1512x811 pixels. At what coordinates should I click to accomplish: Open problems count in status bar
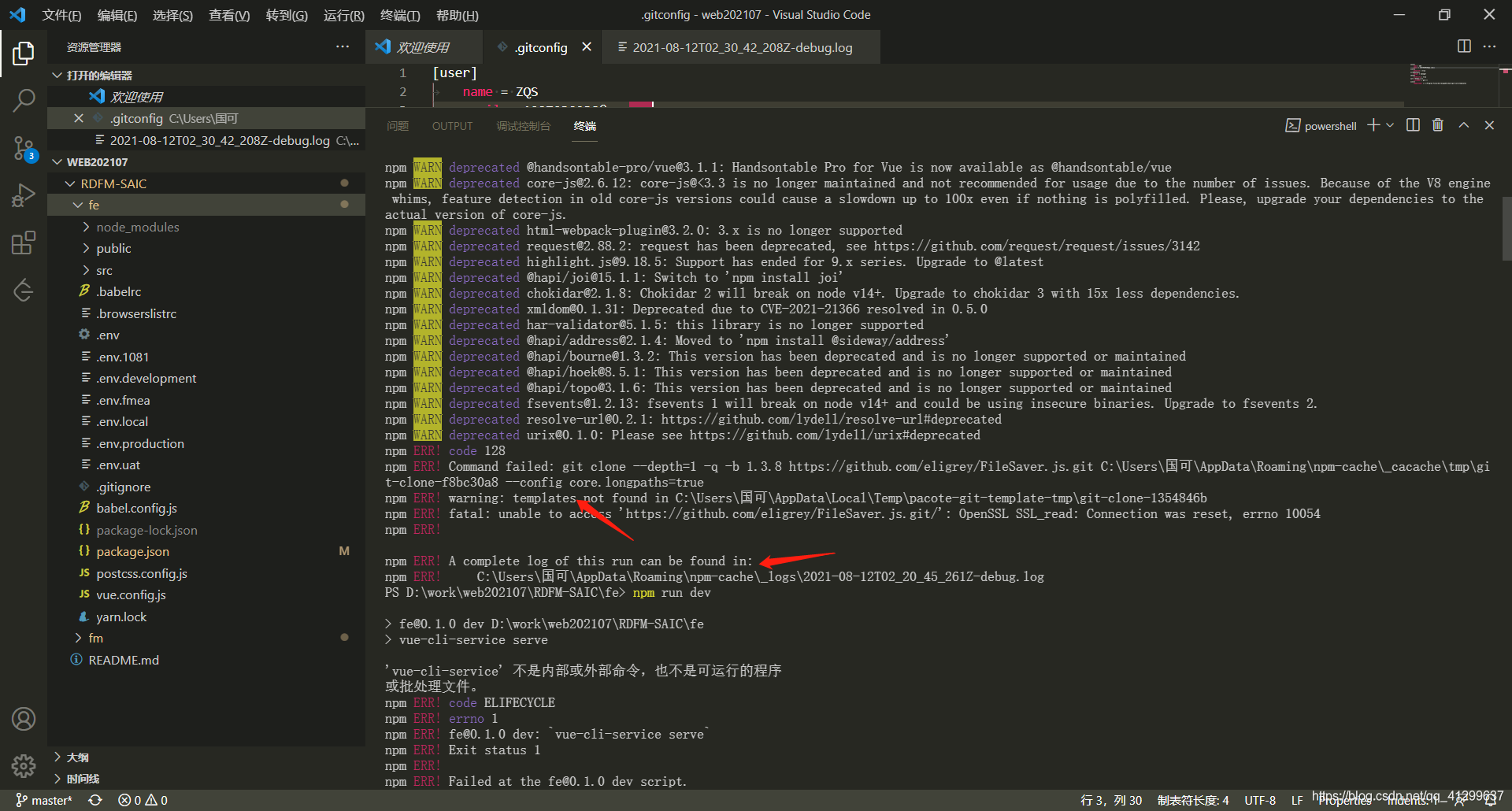(143, 800)
